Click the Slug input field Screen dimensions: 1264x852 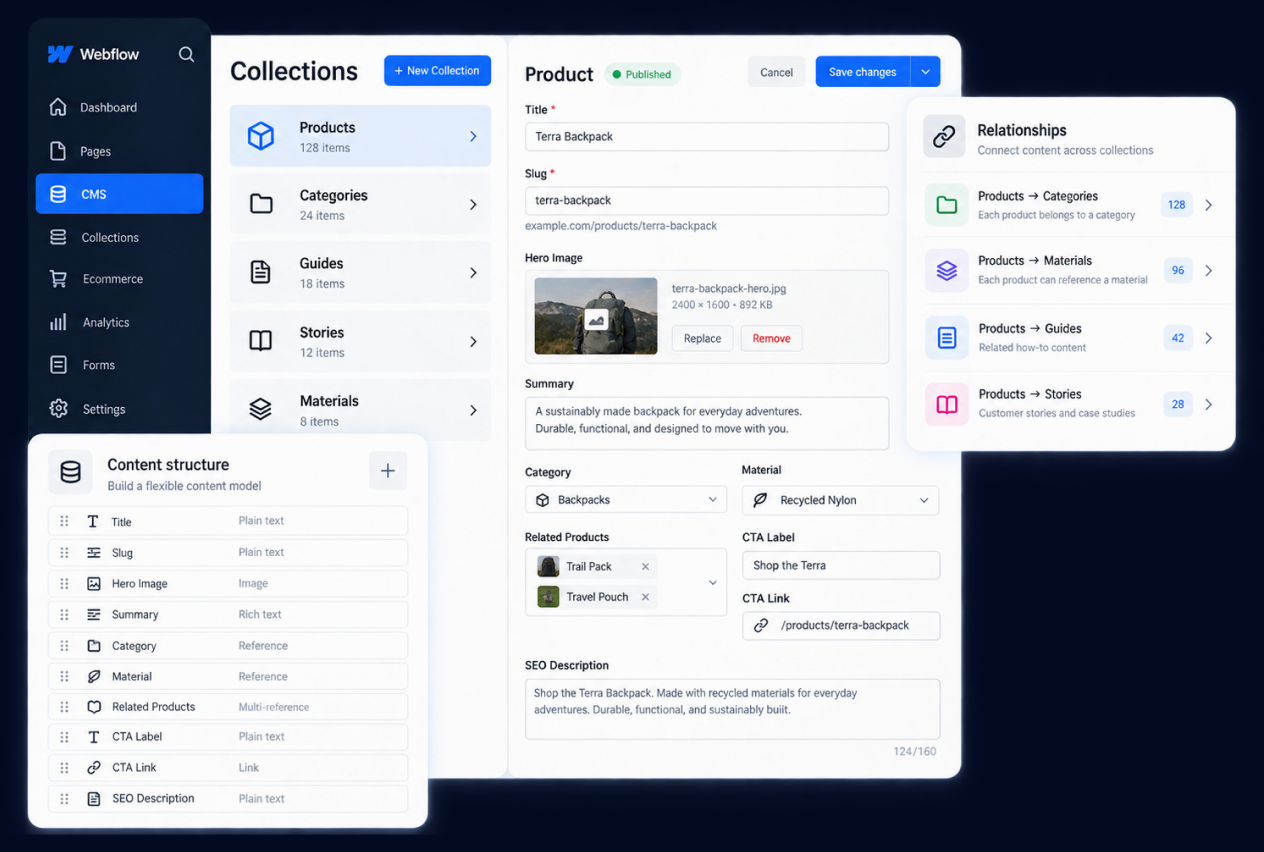707,200
